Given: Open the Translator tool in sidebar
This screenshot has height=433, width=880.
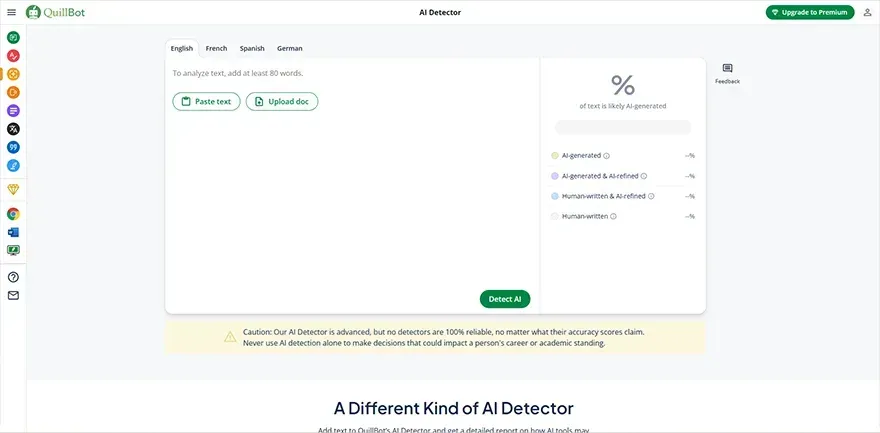Looking at the screenshot, I should coord(13,129).
